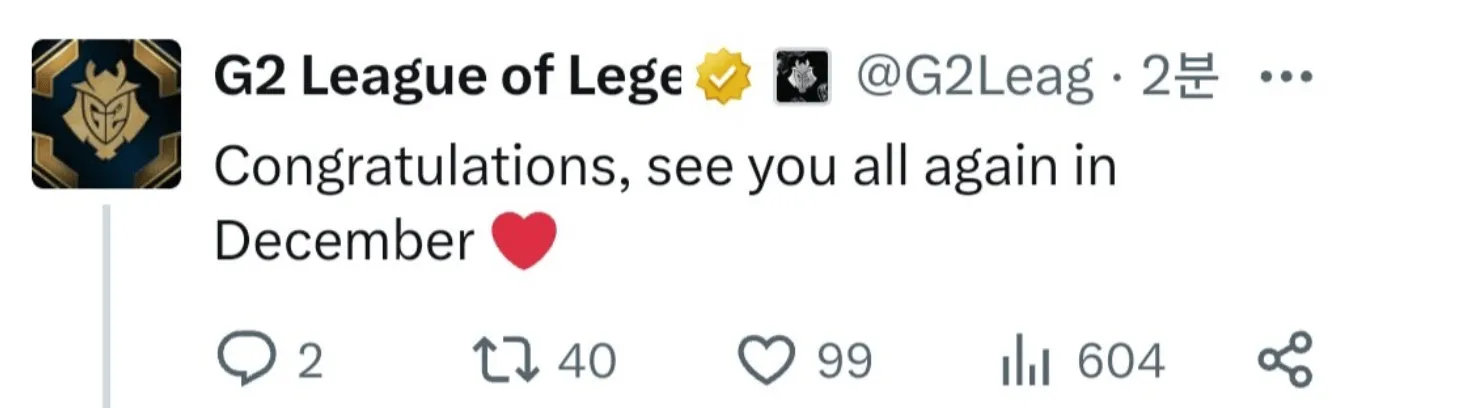Image resolution: width=1466 pixels, height=408 pixels.
Task: Click the retweet count of 40
Action: tap(587, 361)
